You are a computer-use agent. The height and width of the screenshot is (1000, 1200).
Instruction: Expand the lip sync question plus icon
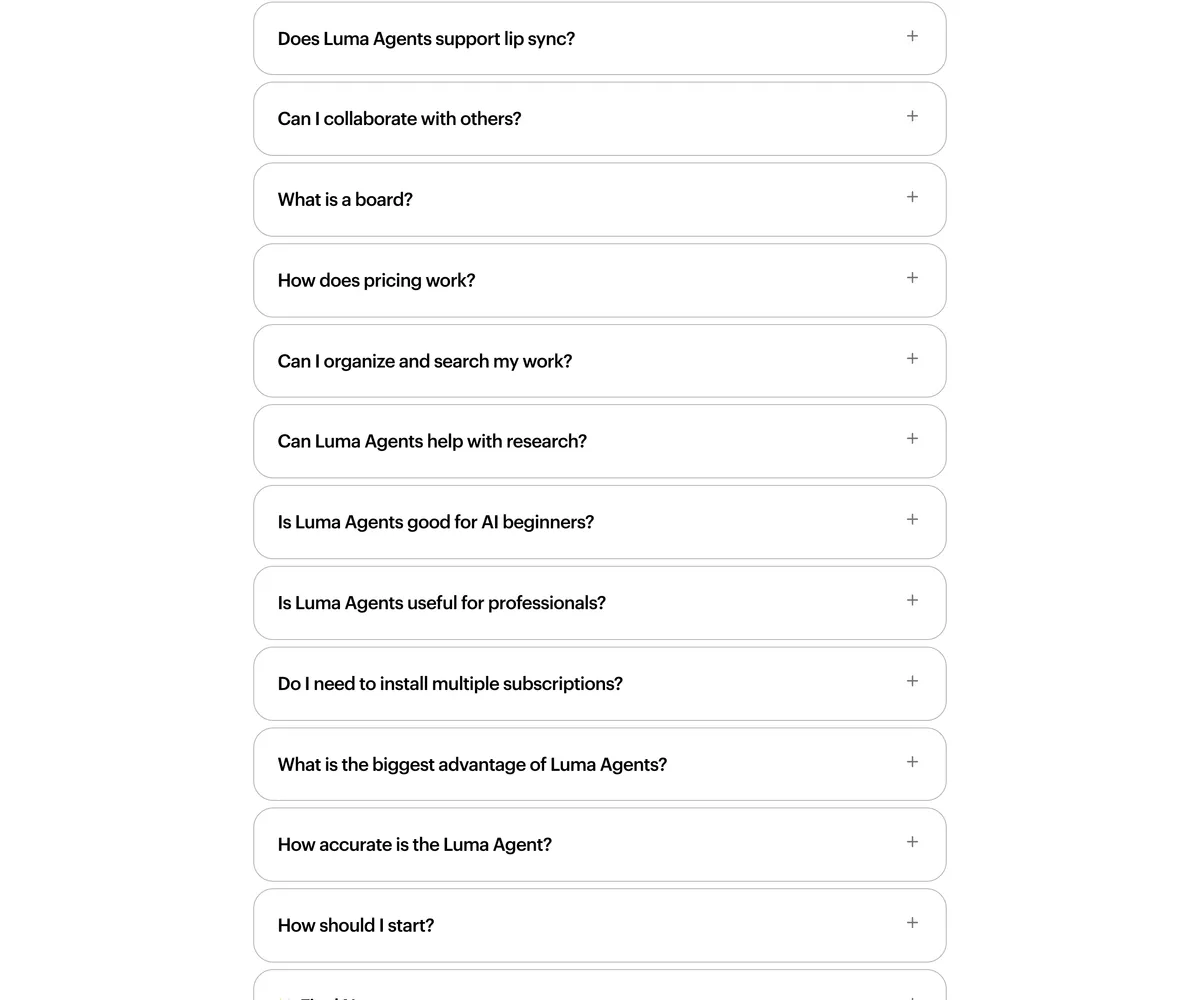click(x=912, y=36)
